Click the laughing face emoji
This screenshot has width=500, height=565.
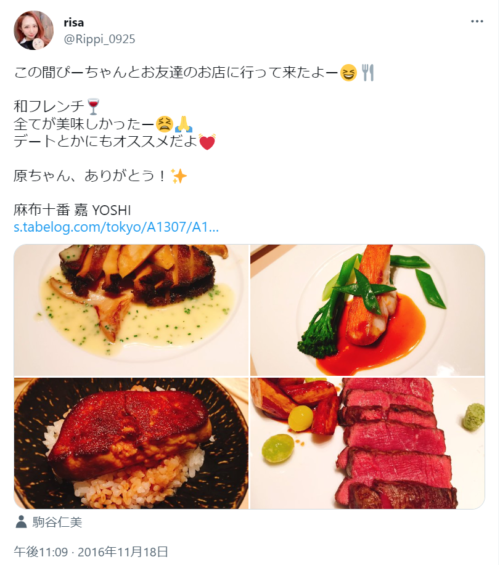[x=348, y=73]
